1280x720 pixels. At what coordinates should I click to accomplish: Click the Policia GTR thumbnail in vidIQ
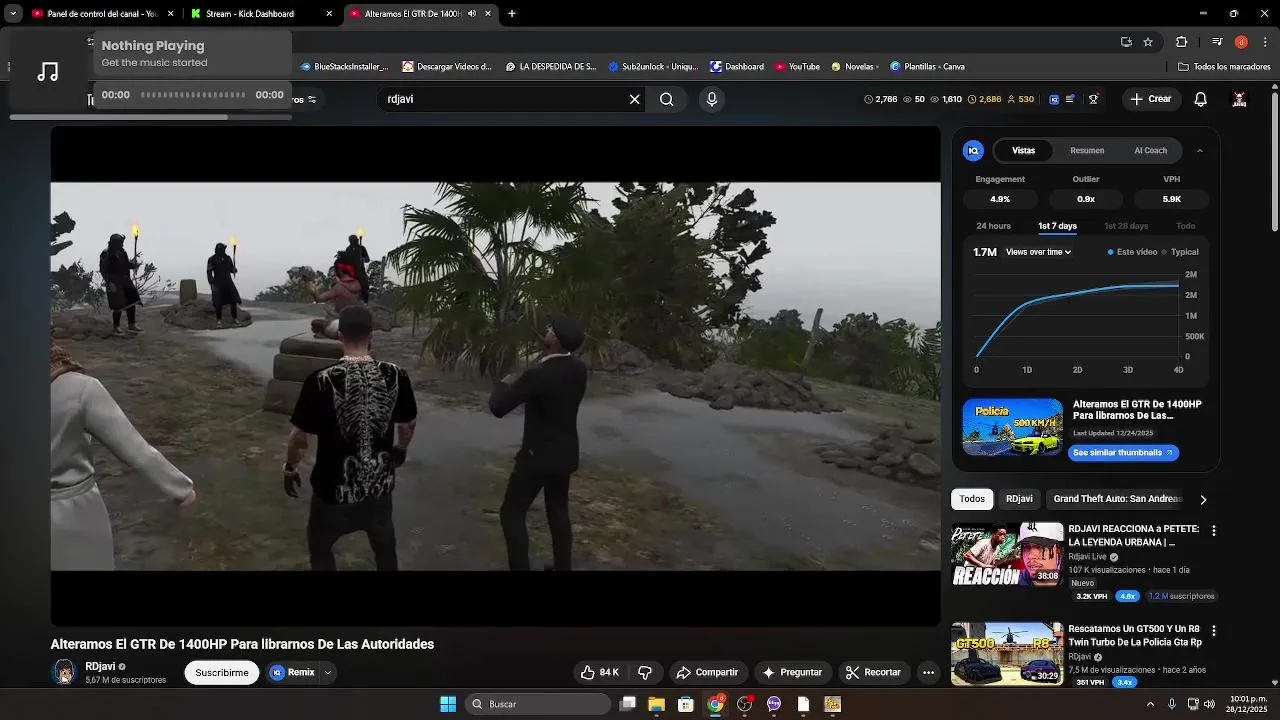point(1012,427)
